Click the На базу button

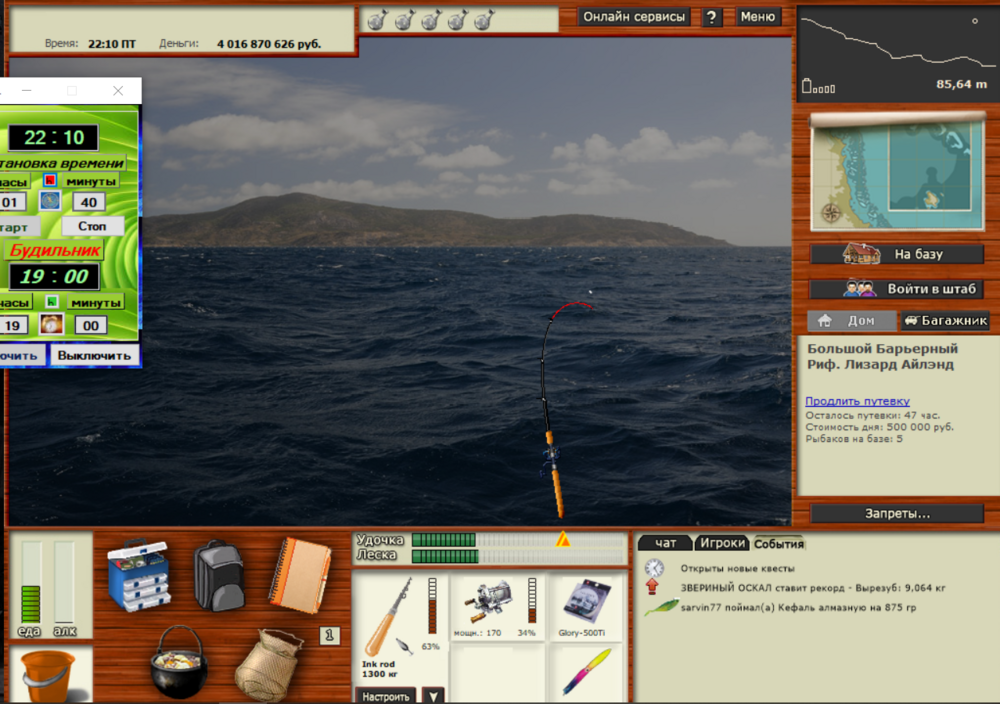click(896, 254)
